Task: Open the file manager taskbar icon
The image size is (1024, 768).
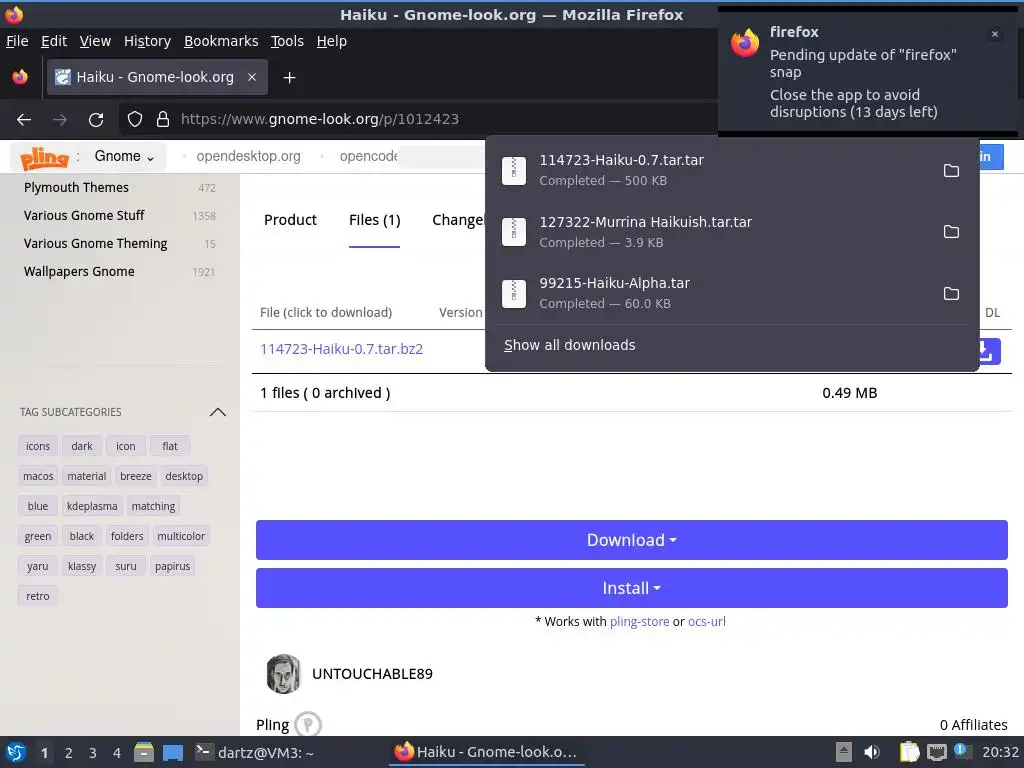Action: pyautogui.click(x=144, y=752)
